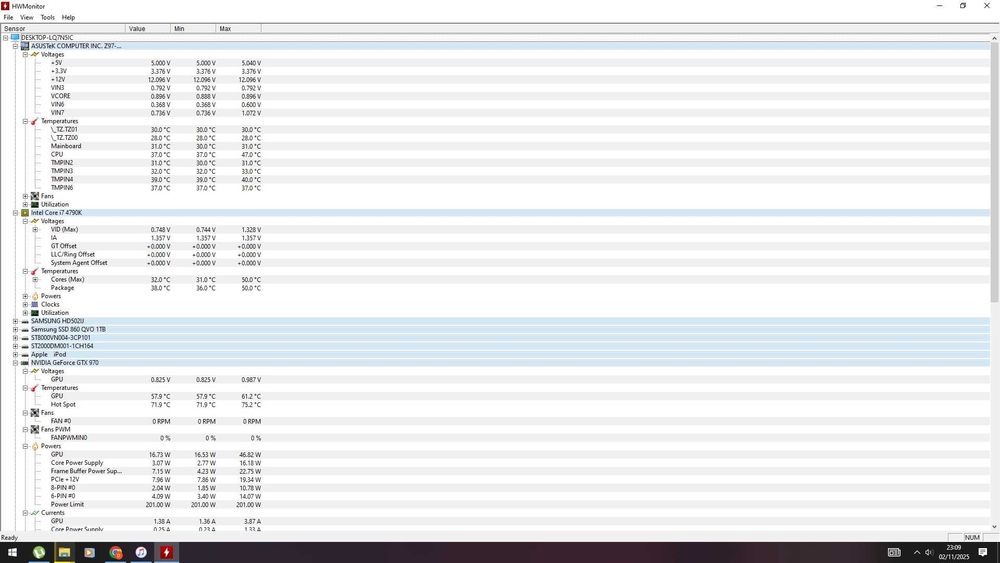Screen dimensions: 1000x563
Task: Click the GTX 970 Currents icon
Action: [x=35, y=513]
